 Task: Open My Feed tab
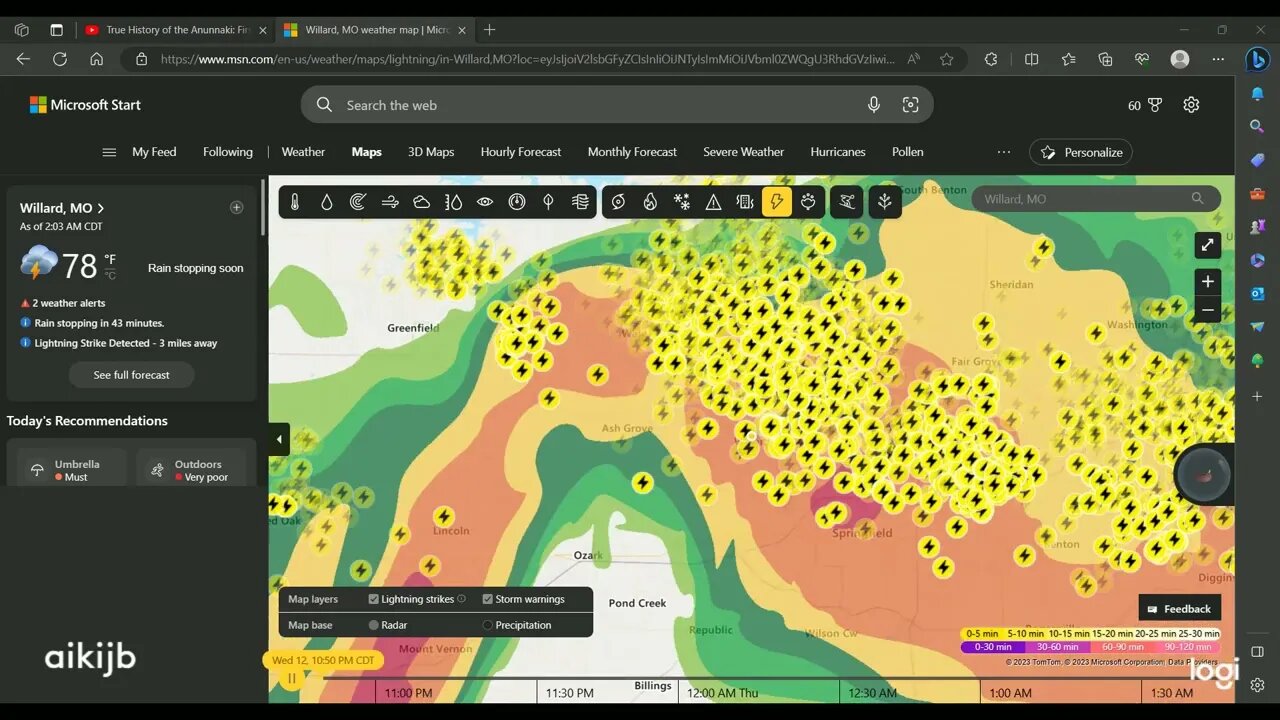tap(154, 152)
